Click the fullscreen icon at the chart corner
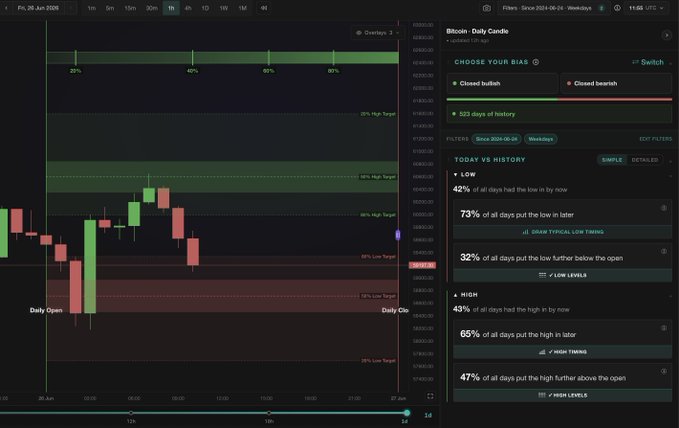Image resolution: width=679 pixels, height=428 pixels. [430, 396]
